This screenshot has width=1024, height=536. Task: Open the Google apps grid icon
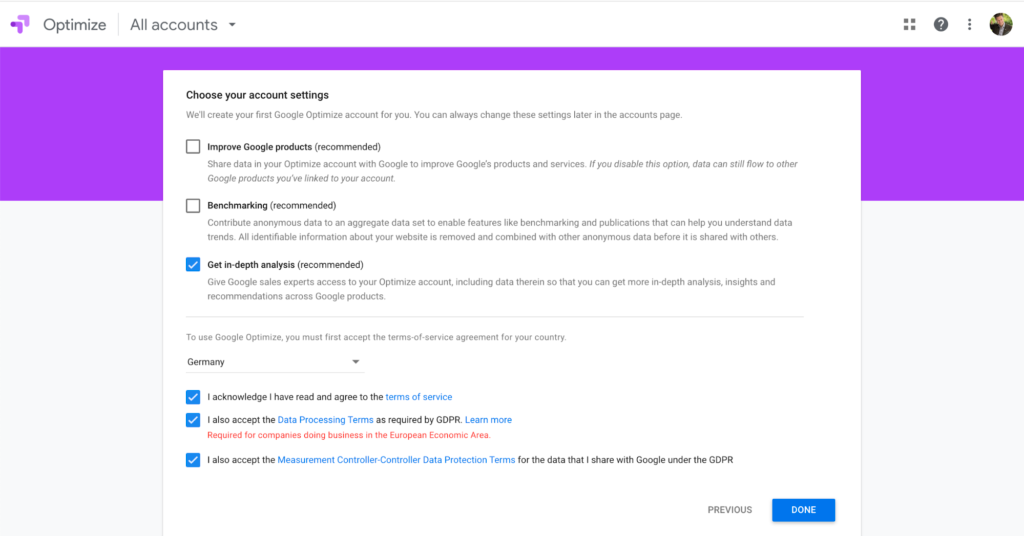(x=909, y=24)
